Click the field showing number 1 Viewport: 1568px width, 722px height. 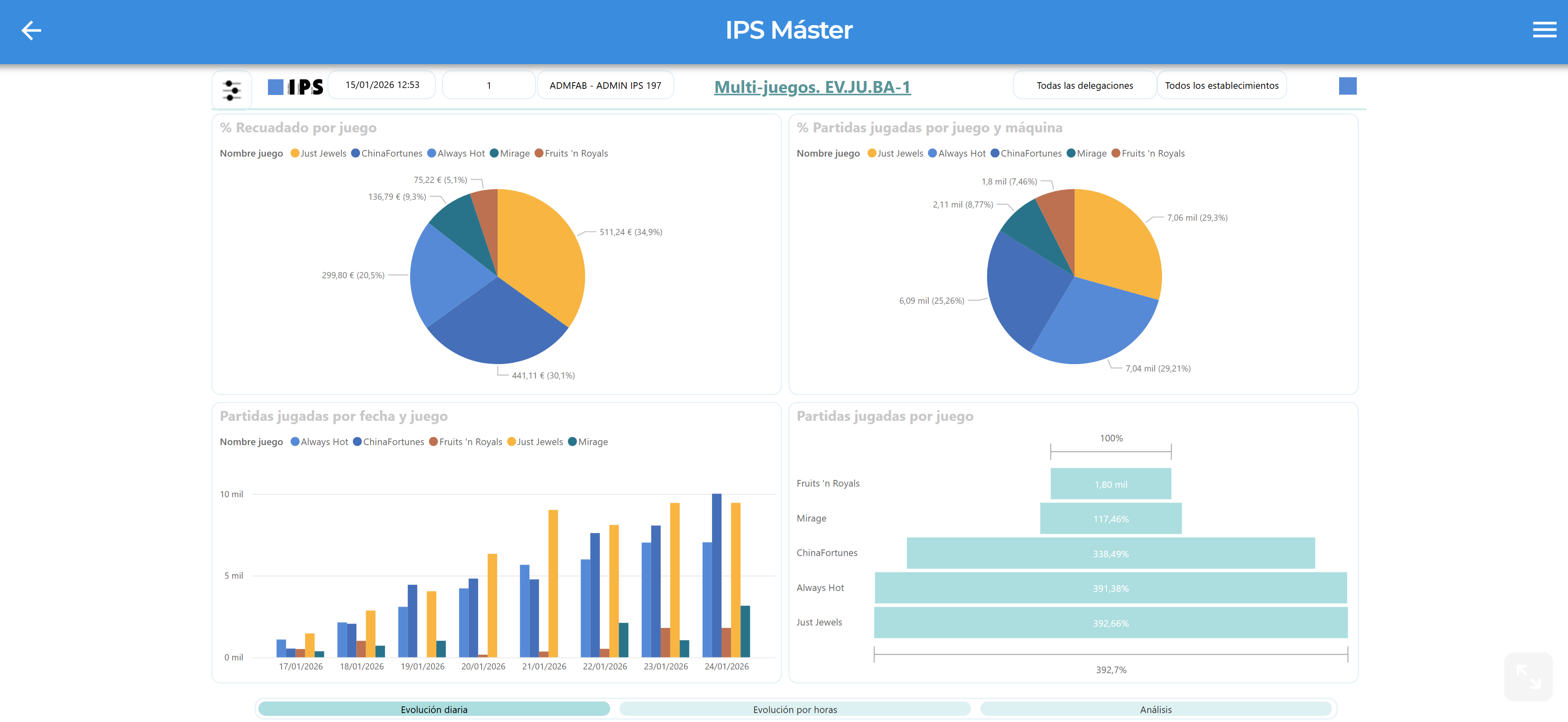(488, 86)
